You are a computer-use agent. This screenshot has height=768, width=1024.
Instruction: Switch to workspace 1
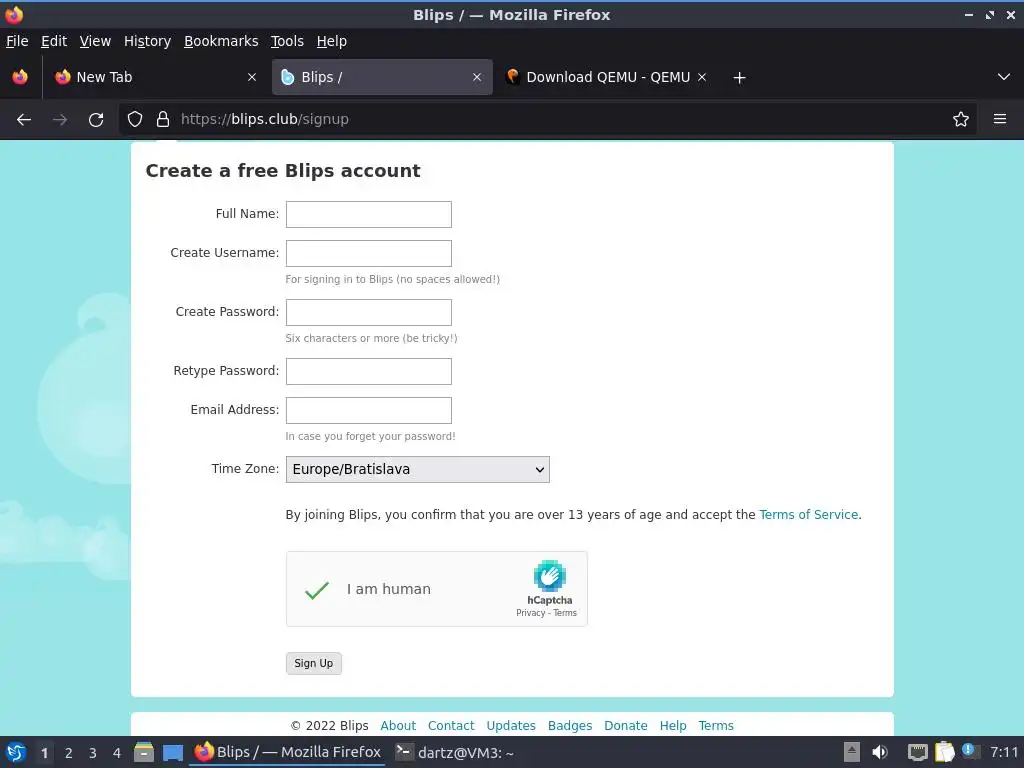point(44,753)
